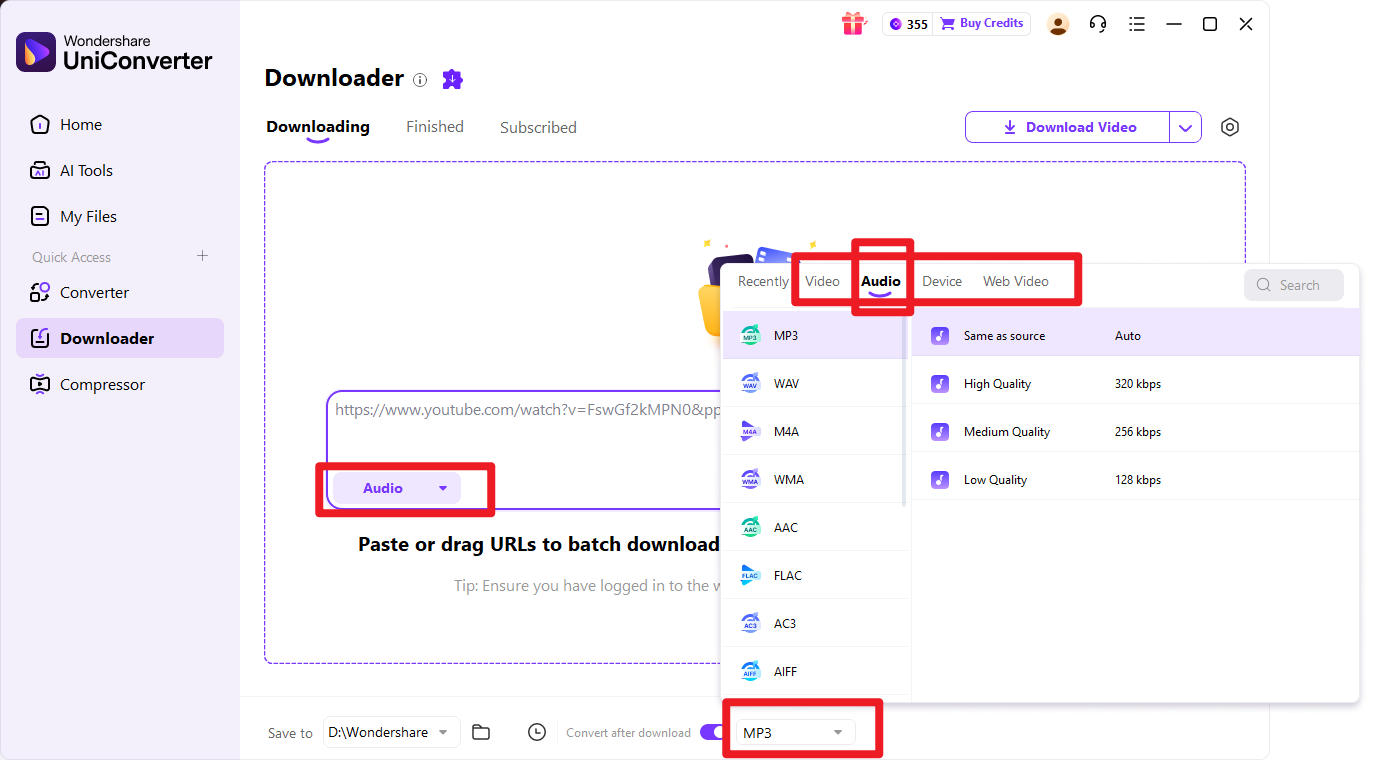Select the Audio format tab
The height and width of the screenshot is (760, 1392).
[881, 282]
